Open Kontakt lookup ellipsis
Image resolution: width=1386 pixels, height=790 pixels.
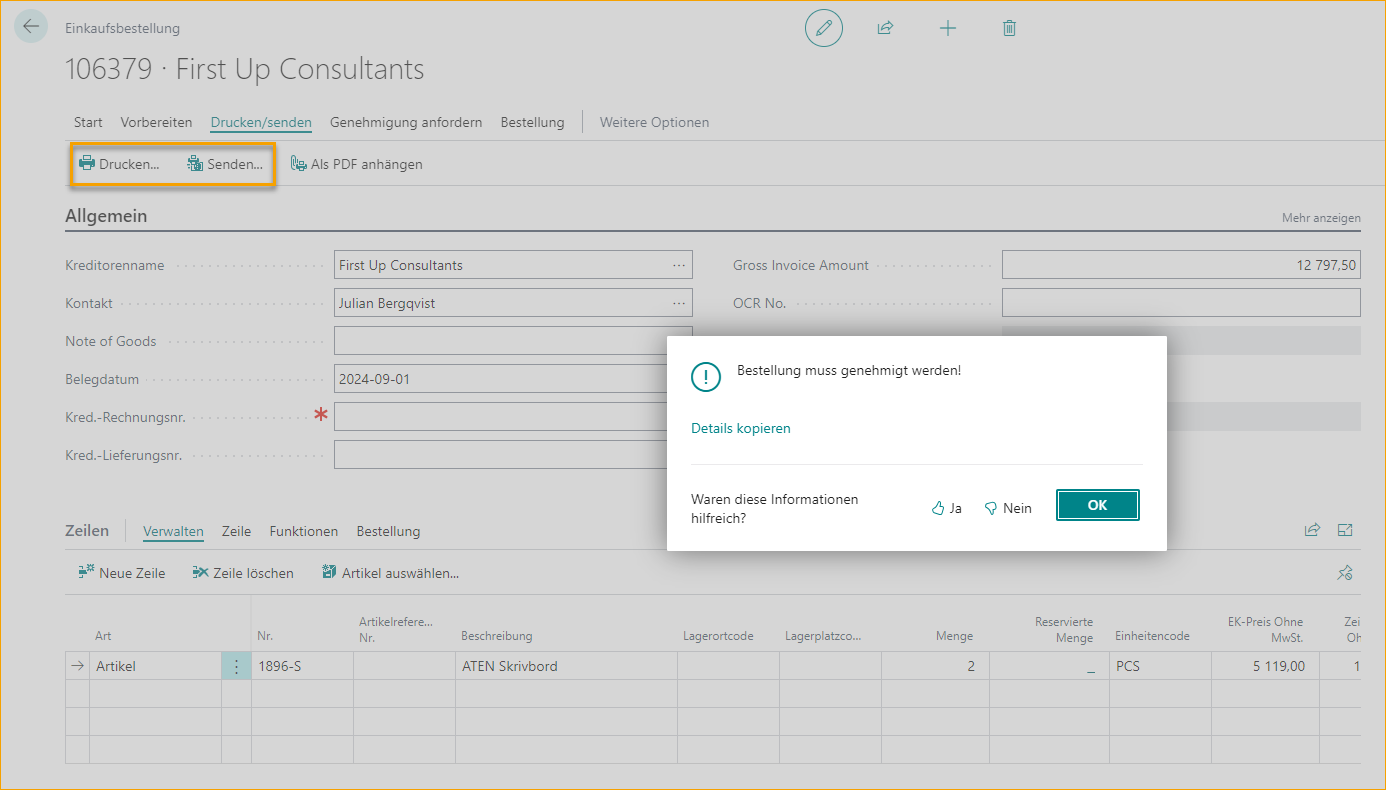[679, 303]
